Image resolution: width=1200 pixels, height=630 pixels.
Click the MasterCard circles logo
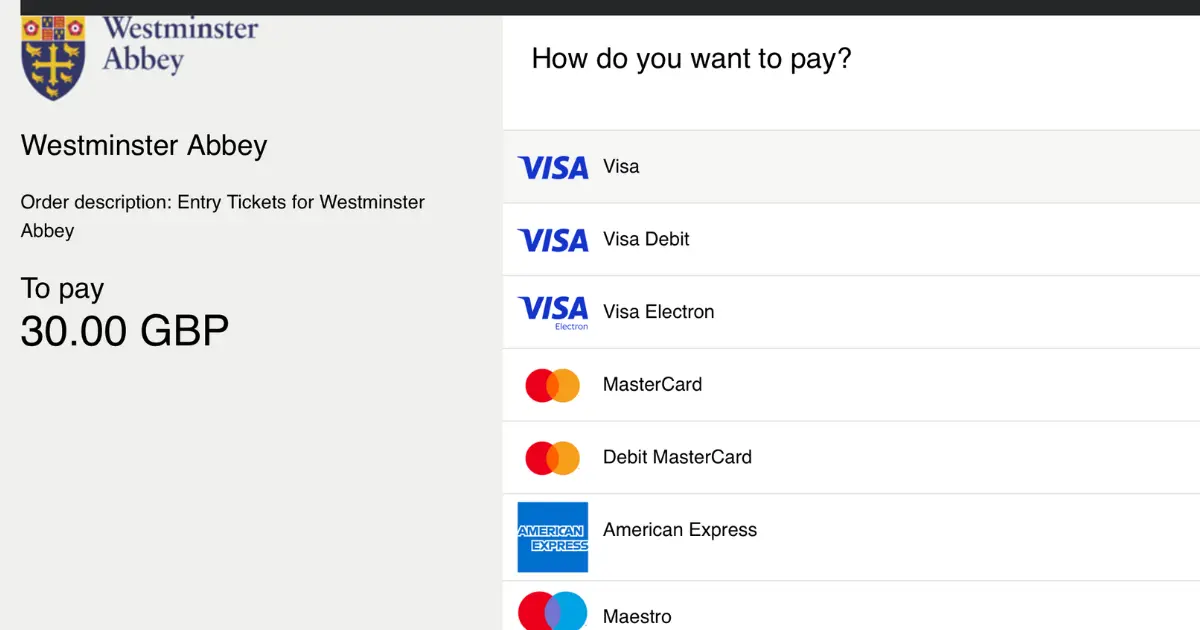click(x=553, y=385)
